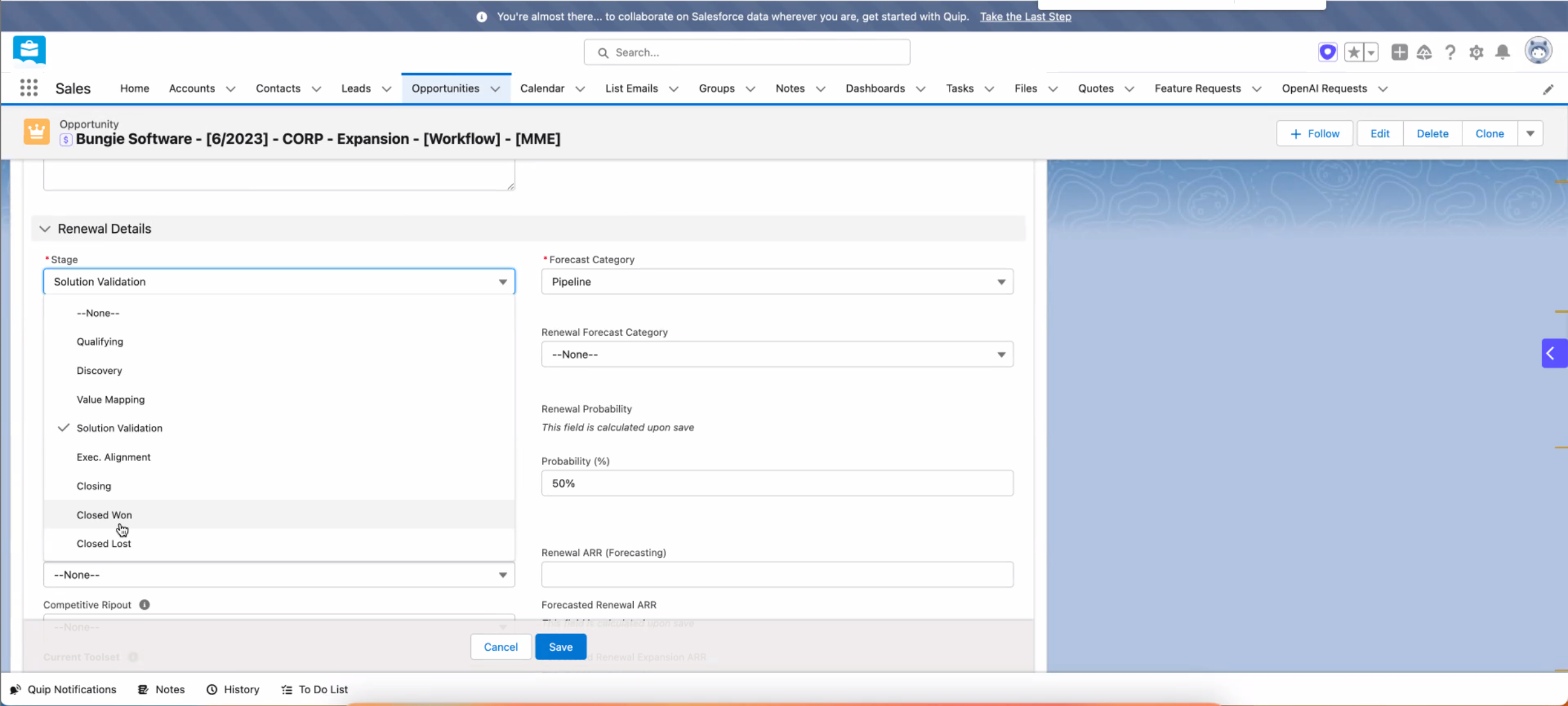Open the App Launcher grid icon

click(x=29, y=88)
